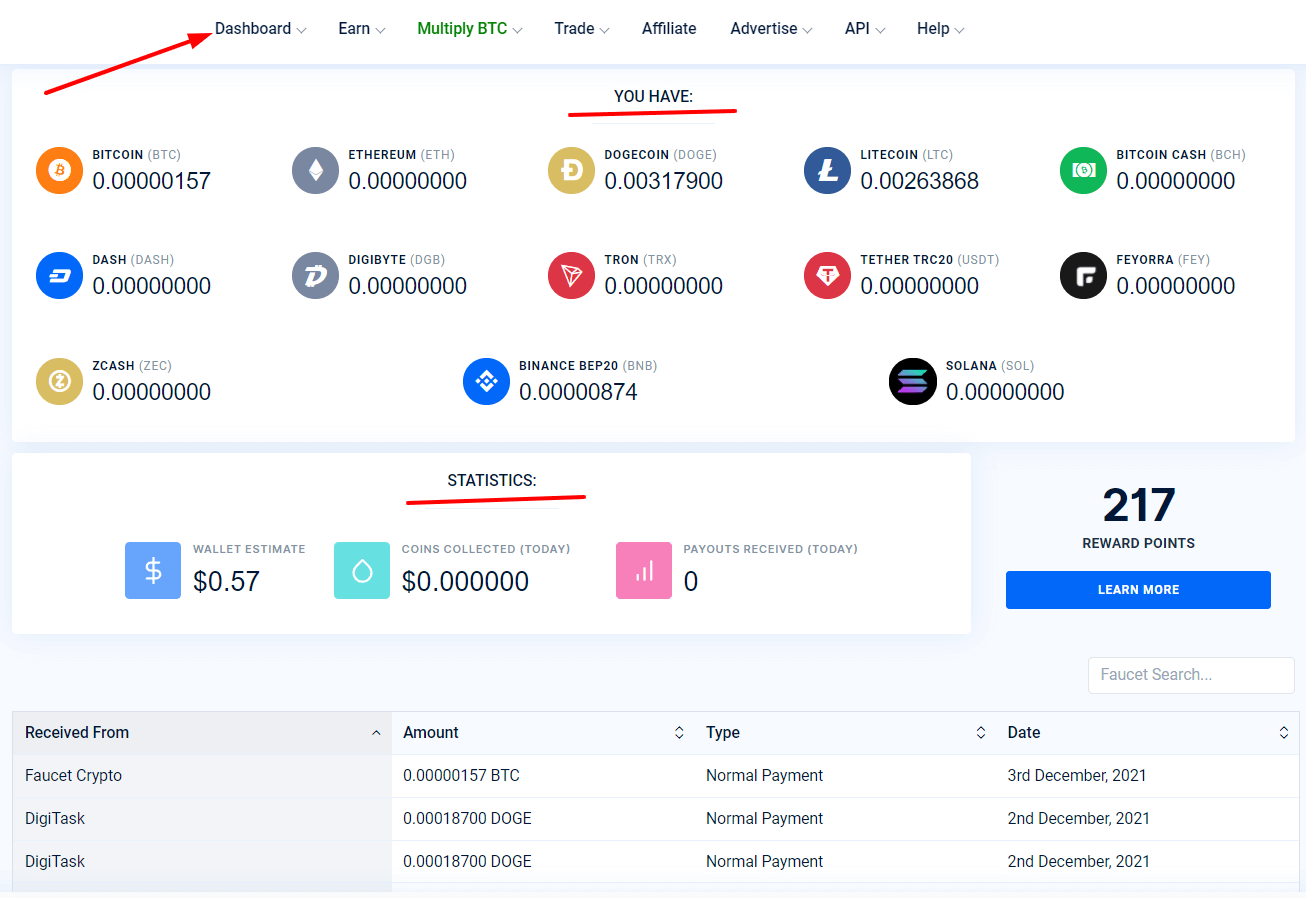Click the Binance BEP20 balance 0.00000874
1306x898 pixels.
click(x=578, y=392)
